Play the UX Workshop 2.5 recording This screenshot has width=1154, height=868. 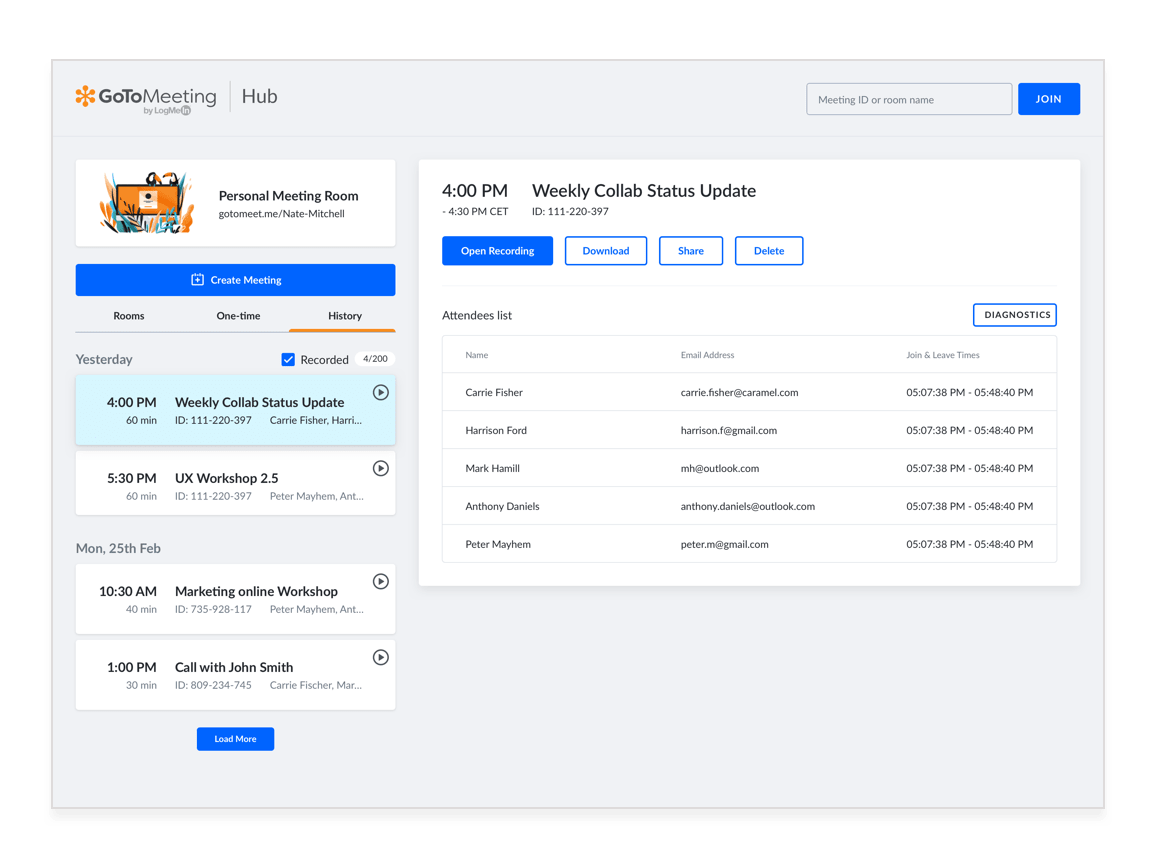click(x=380, y=468)
